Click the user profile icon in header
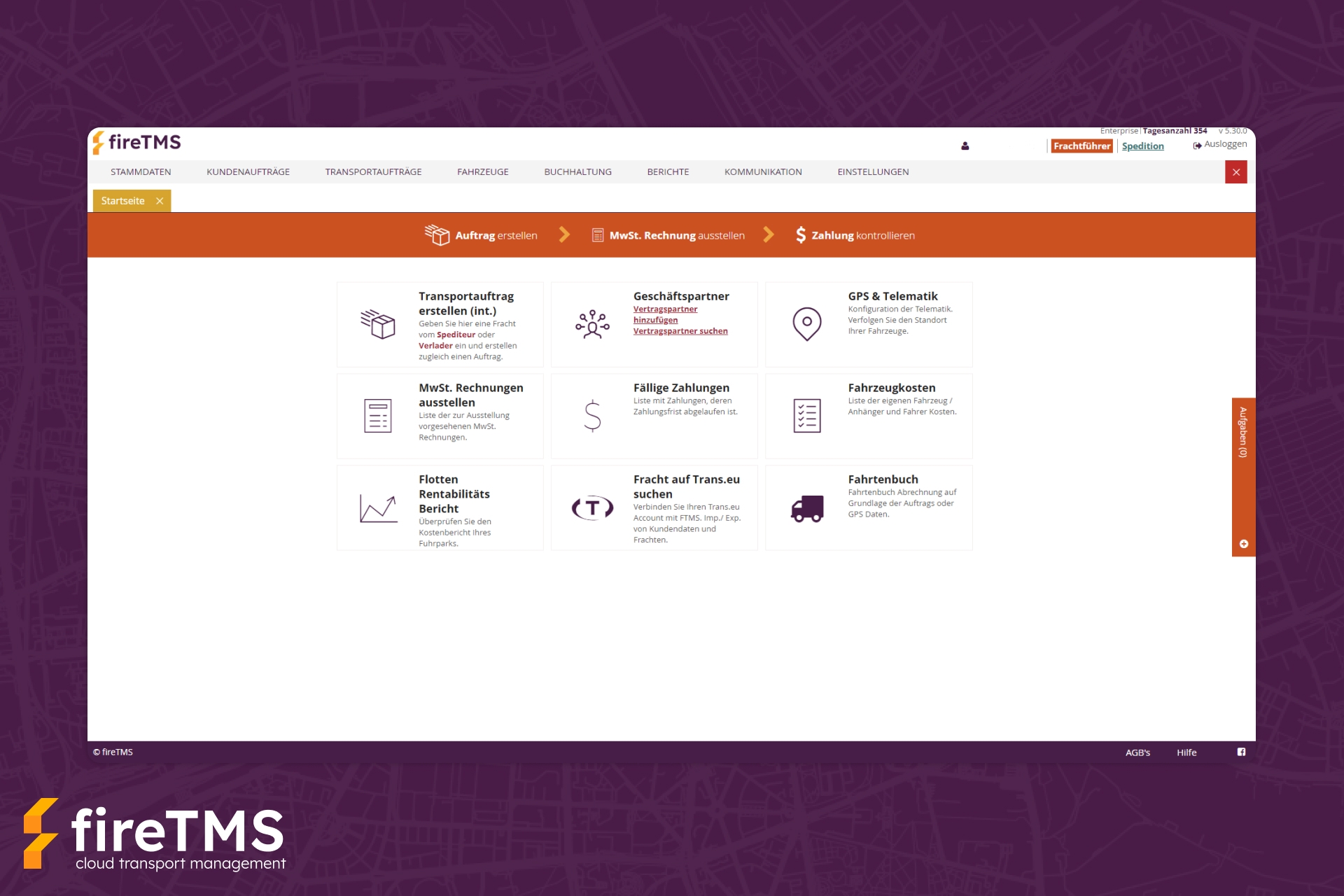 [965, 146]
